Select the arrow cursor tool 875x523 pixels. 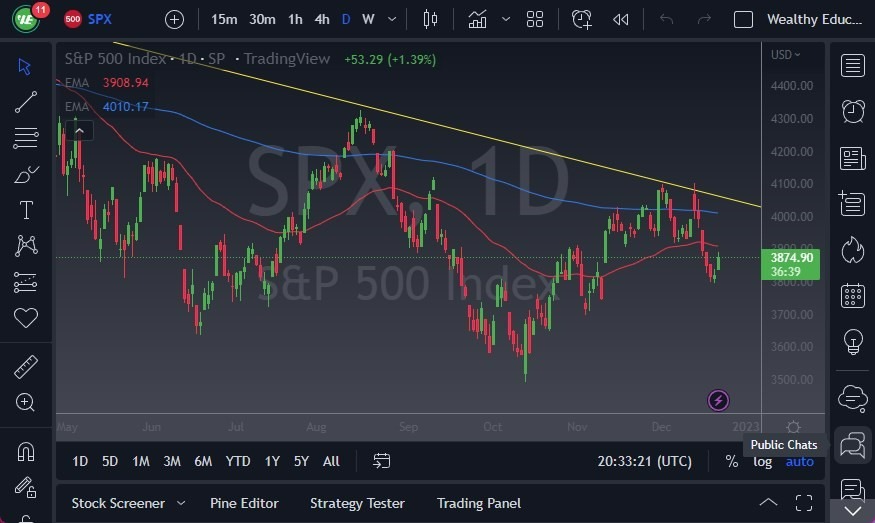pos(25,66)
